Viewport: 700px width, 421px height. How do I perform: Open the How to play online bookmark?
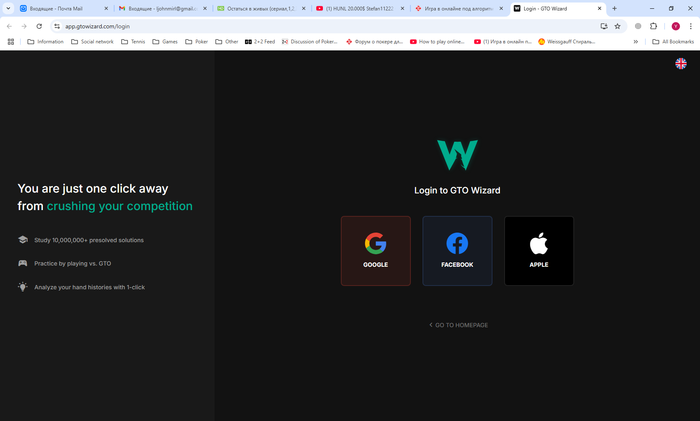click(x=438, y=42)
